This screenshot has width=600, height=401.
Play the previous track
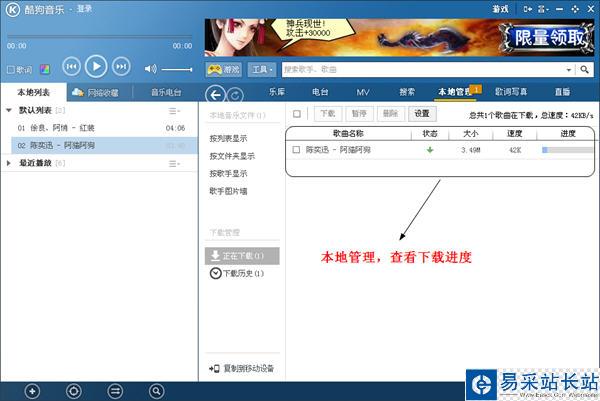(x=71, y=67)
